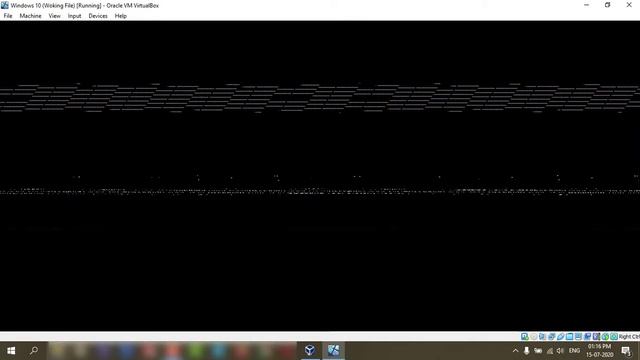Click the USB devices indicator icon
Viewport: 640px width, 360px height.
click(560, 336)
